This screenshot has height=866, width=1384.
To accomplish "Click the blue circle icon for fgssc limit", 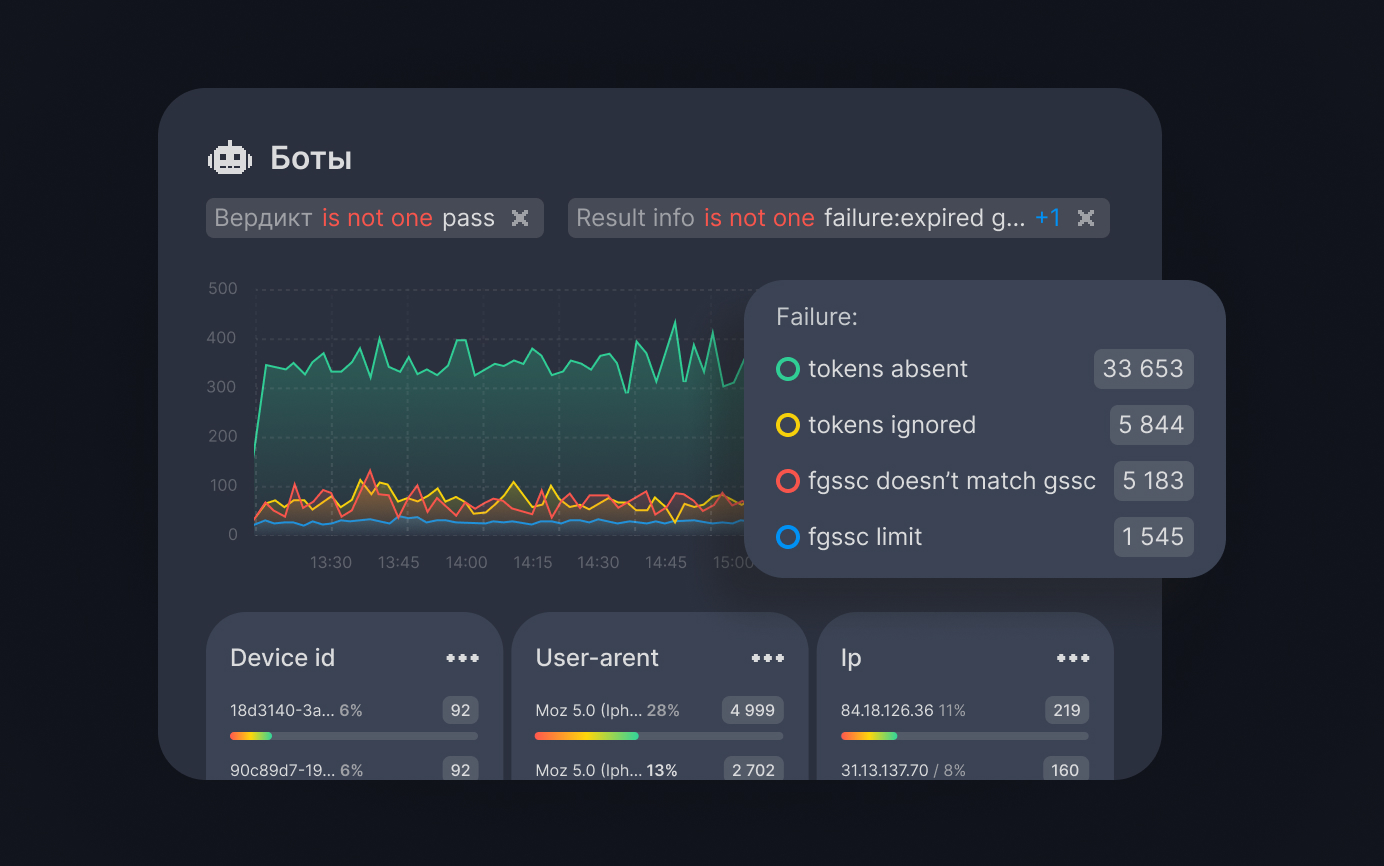I will 787,537.
